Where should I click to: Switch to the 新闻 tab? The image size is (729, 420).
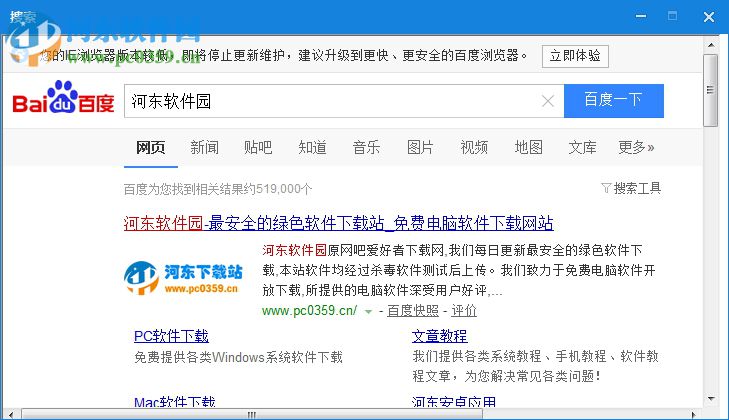pos(205,148)
